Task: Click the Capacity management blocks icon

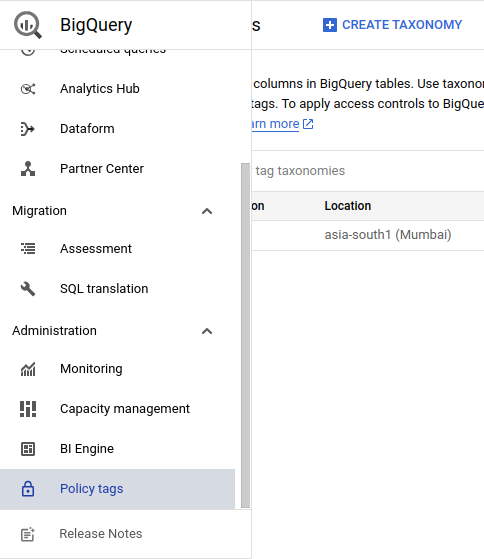Action: tap(28, 409)
